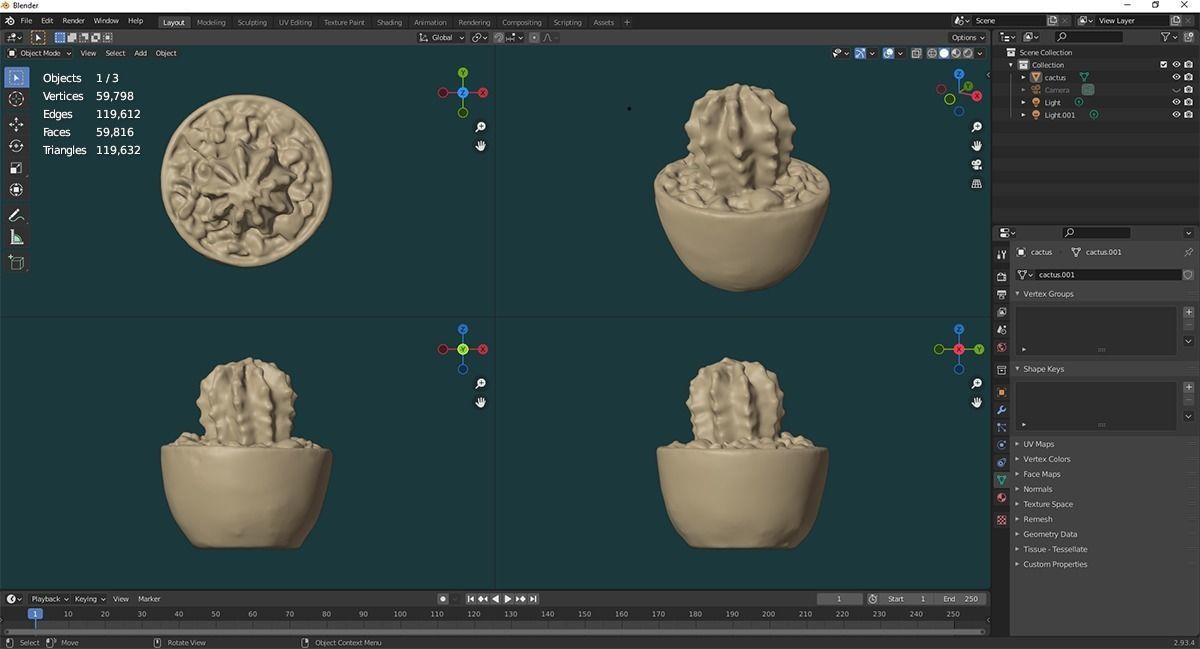Add a new vertex group
This screenshot has height=649, width=1200.
[x=1189, y=312]
